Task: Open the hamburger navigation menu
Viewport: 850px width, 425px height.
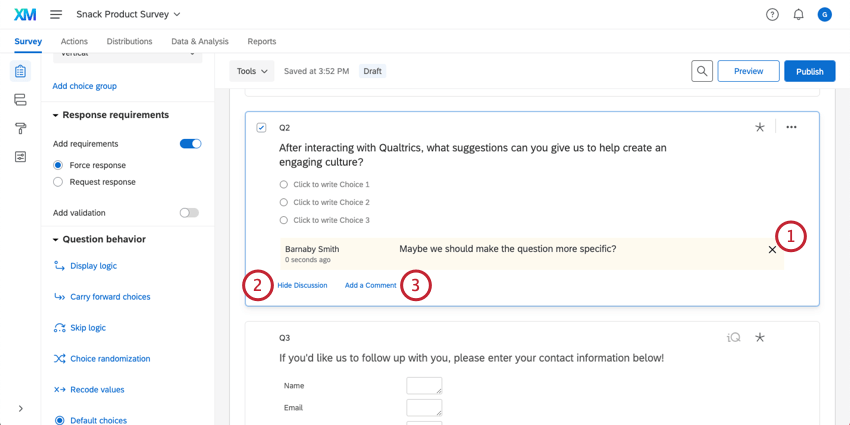Action: (56, 15)
